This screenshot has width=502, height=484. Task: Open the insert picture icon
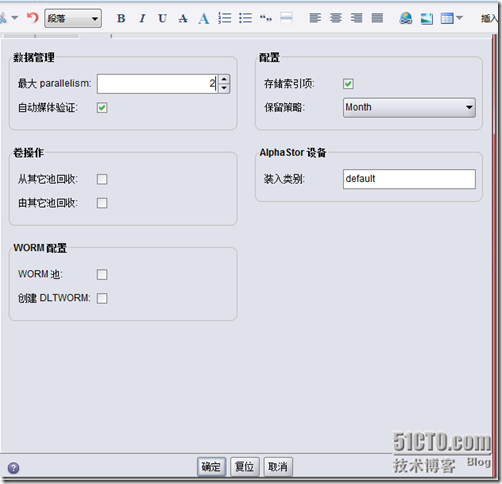click(x=427, y=18)
